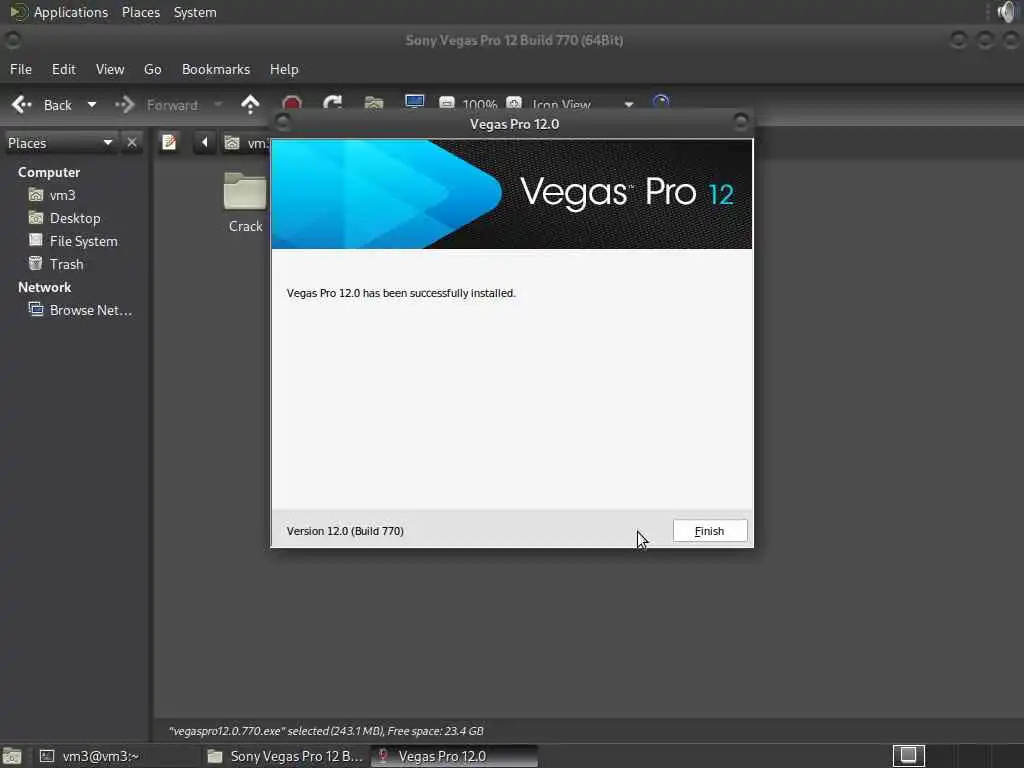The image size is (1024, 768).
Task: Expand the Back history dropdown arrow
Action: pos(91,104)
